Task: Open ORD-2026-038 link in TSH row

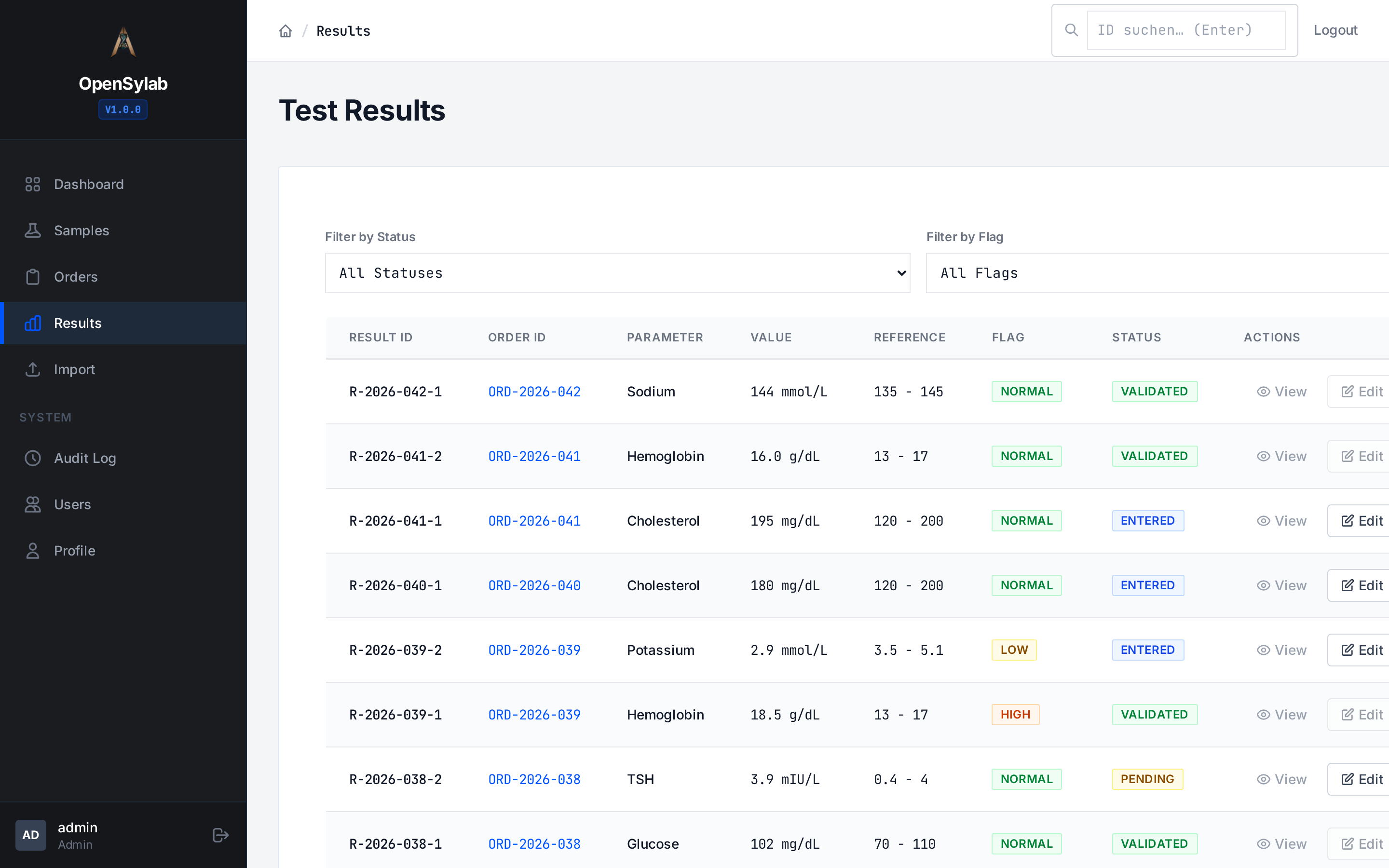Action: (x=534, y=779)
